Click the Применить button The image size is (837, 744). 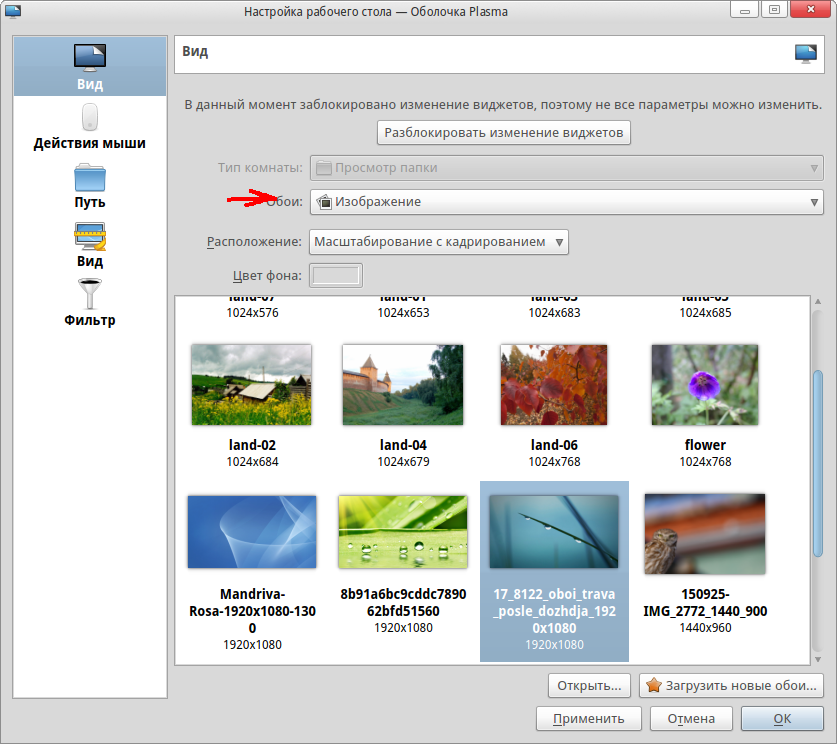[x=588, y=718]
